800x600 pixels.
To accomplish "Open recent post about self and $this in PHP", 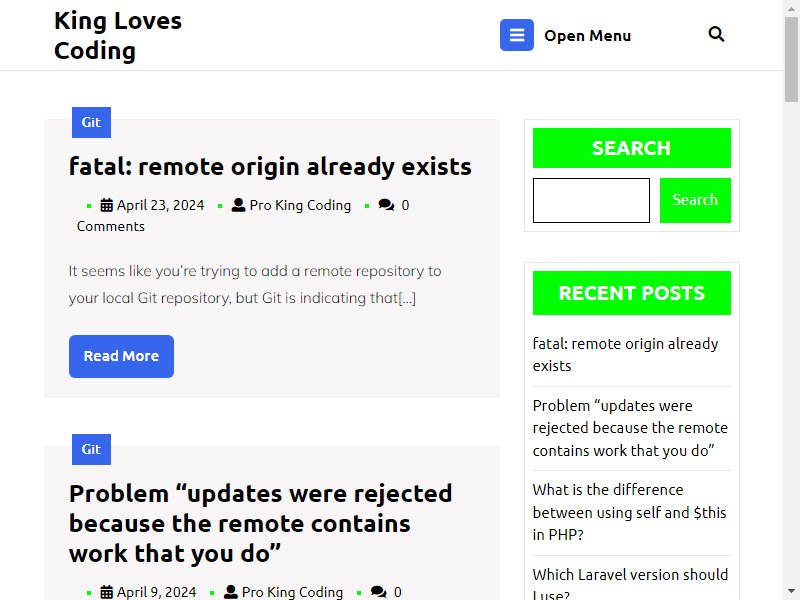I will coord(629,512).
